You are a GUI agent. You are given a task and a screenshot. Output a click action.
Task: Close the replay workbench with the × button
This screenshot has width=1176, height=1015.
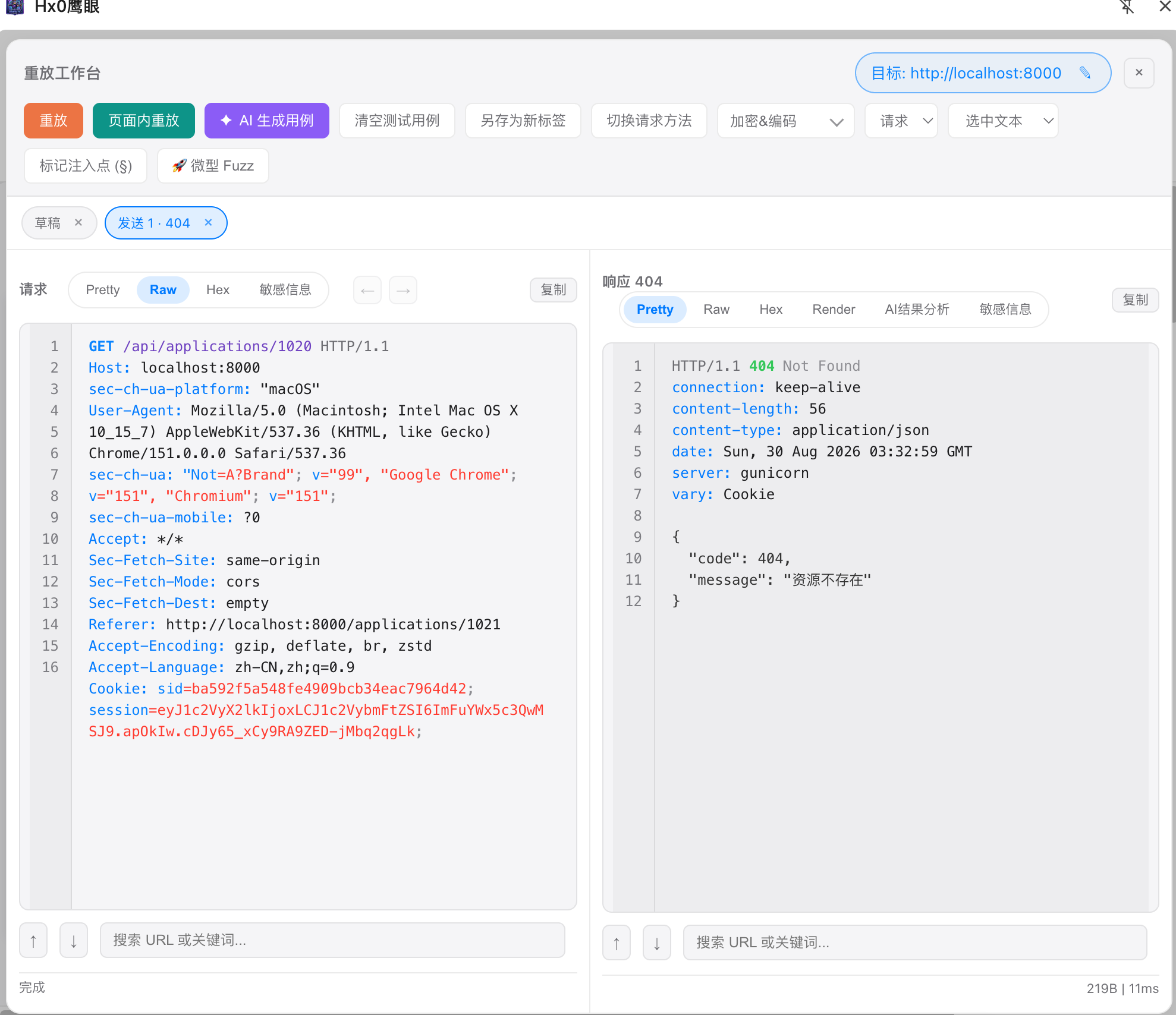point(1139,72)
